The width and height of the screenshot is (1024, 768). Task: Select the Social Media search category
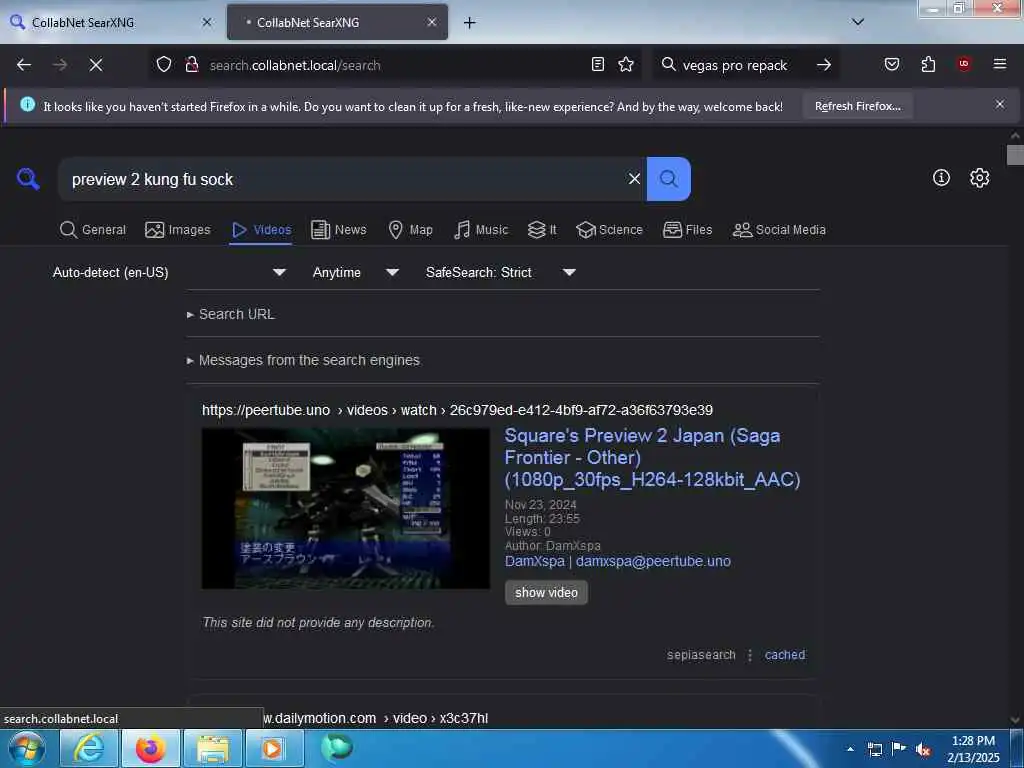coord(779,230)
